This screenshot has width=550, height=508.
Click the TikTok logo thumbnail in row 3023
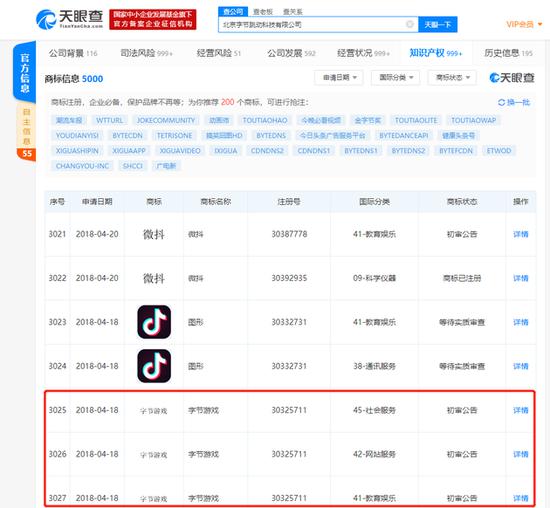click(154, 322)
